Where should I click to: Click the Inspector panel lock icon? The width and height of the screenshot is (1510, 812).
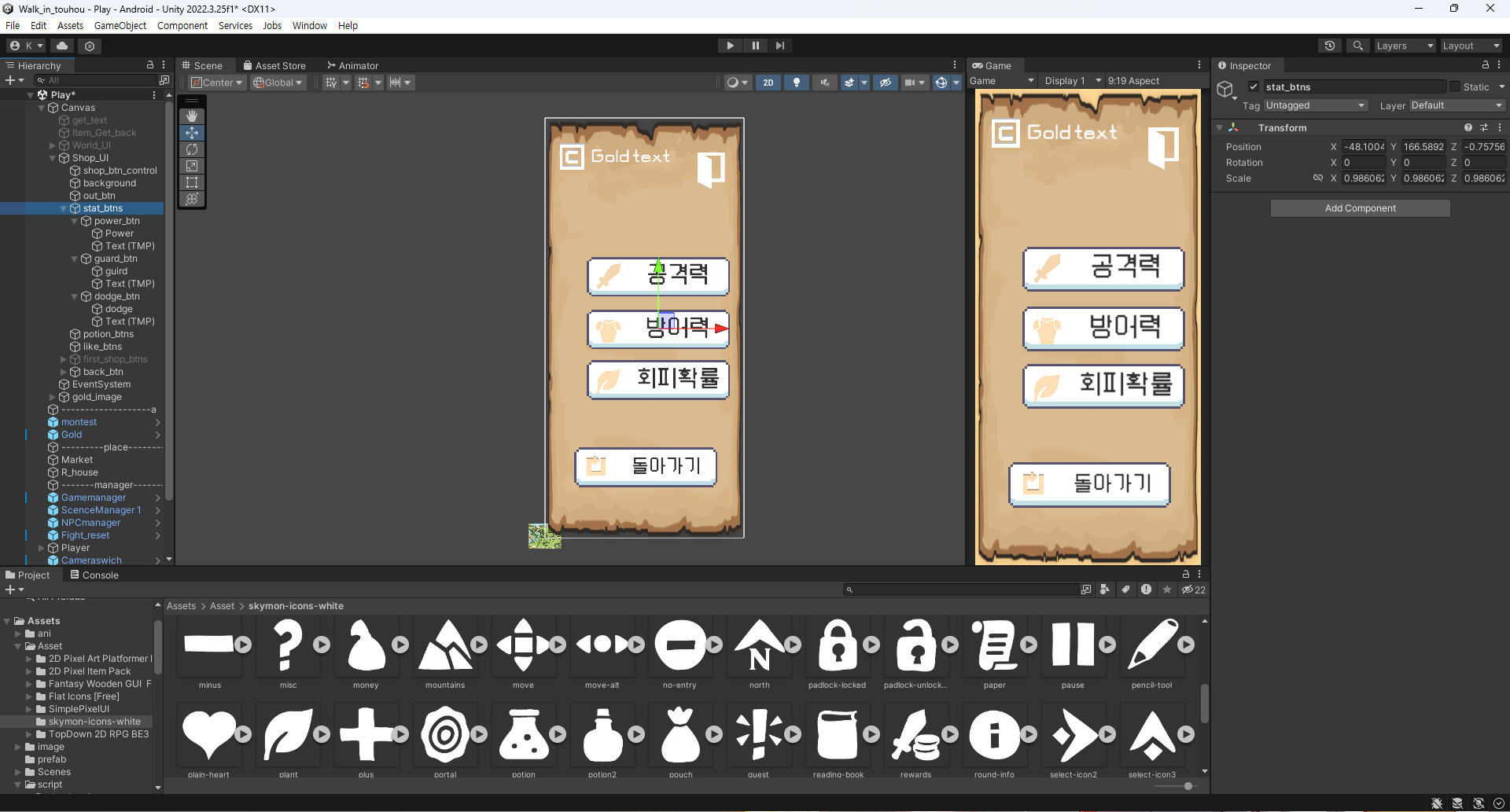pos(1486,65)
